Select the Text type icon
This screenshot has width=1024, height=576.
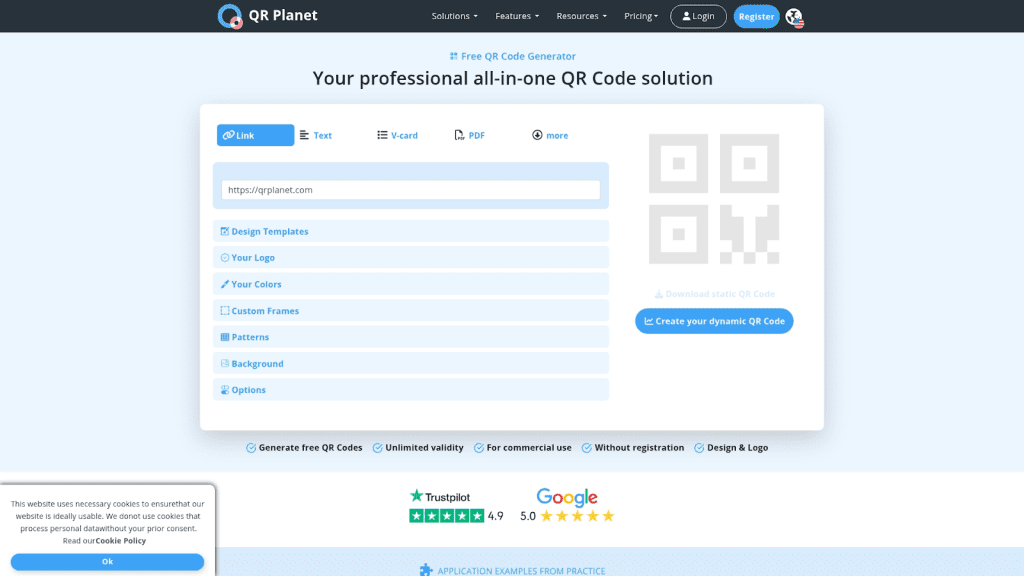point(304,135)
